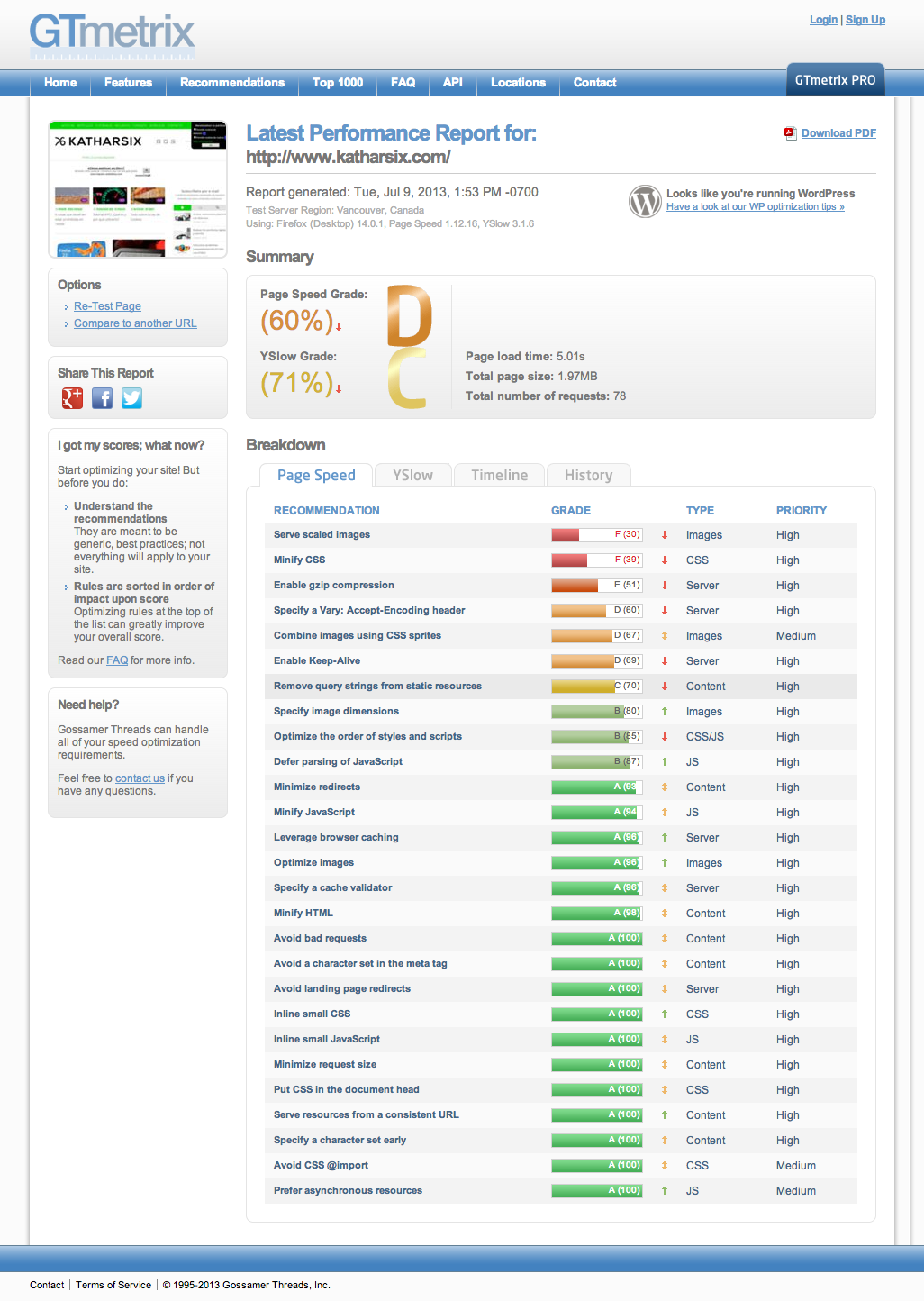Select the Page Speed tab
Image resolution: width=924 pixels, height=1301 pixels.
(x=315, y=476)
